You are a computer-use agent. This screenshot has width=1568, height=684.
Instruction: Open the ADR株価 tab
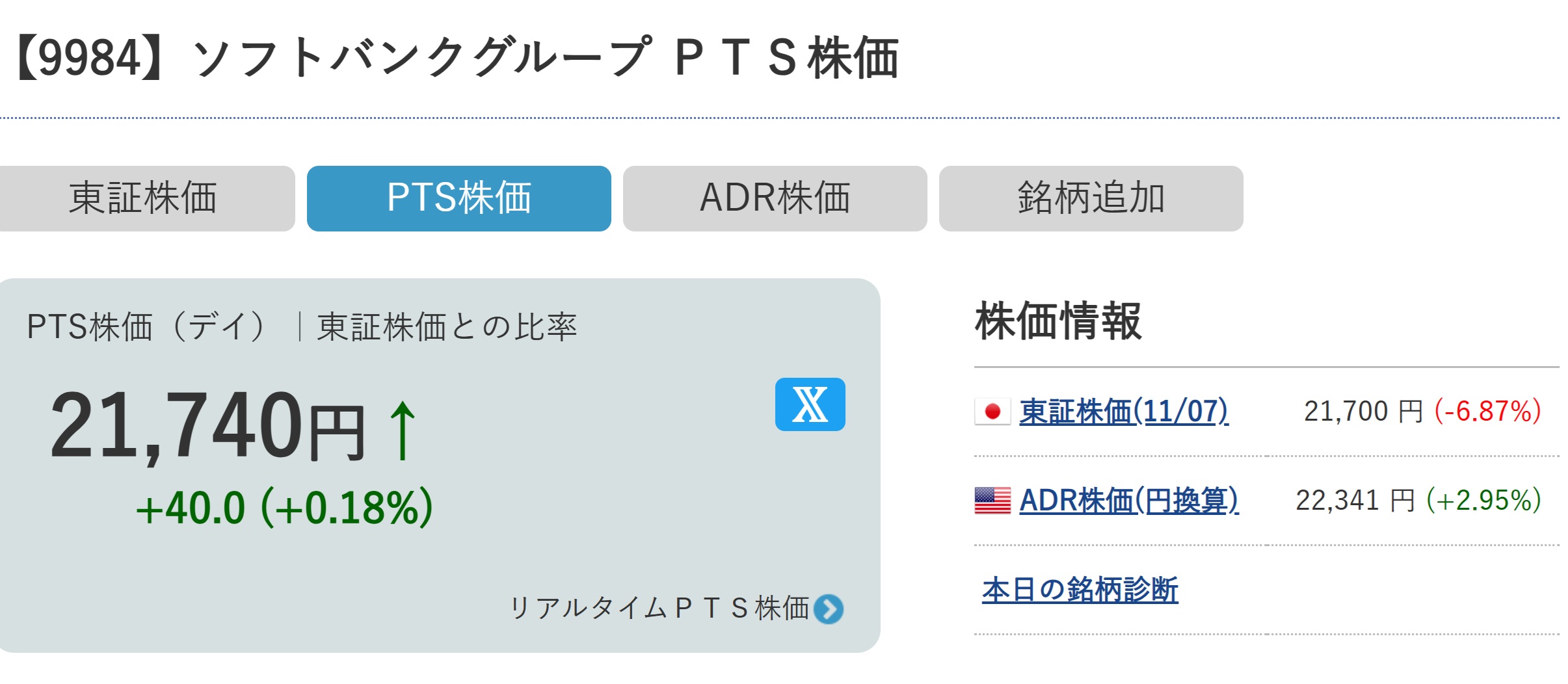775,198
